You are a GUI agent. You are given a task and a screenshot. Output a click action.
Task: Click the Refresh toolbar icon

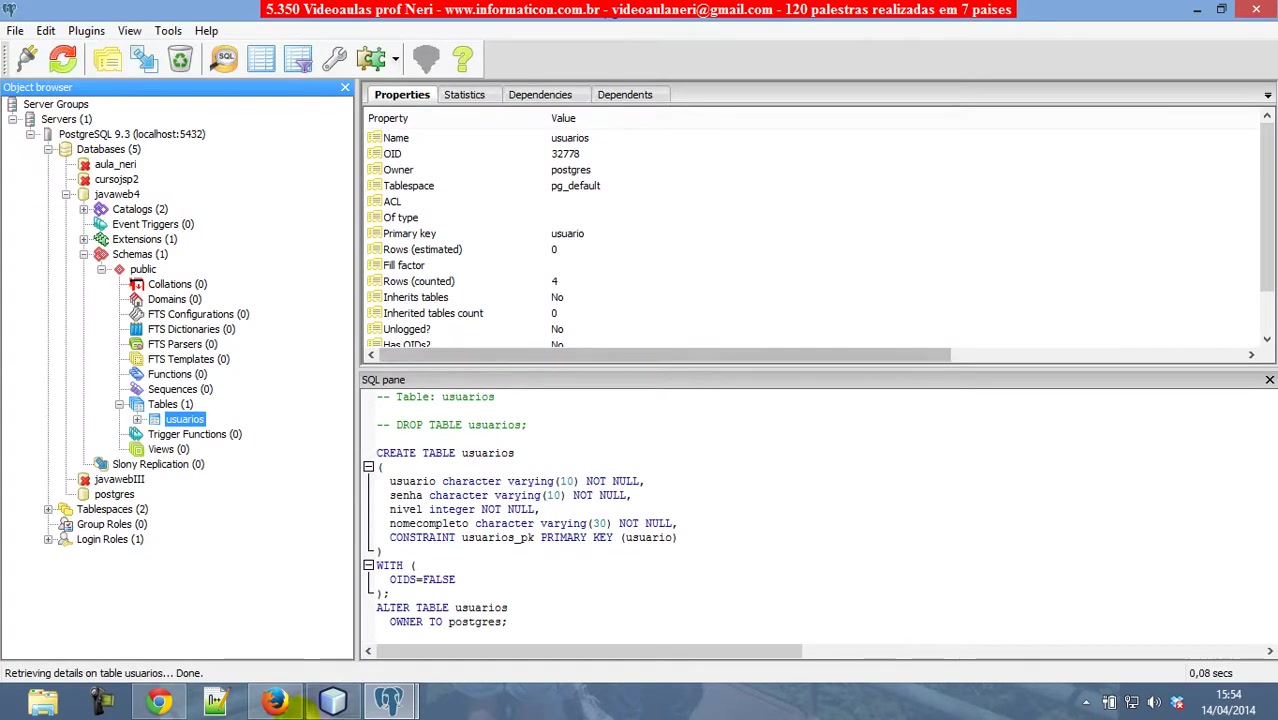point(63,59)
